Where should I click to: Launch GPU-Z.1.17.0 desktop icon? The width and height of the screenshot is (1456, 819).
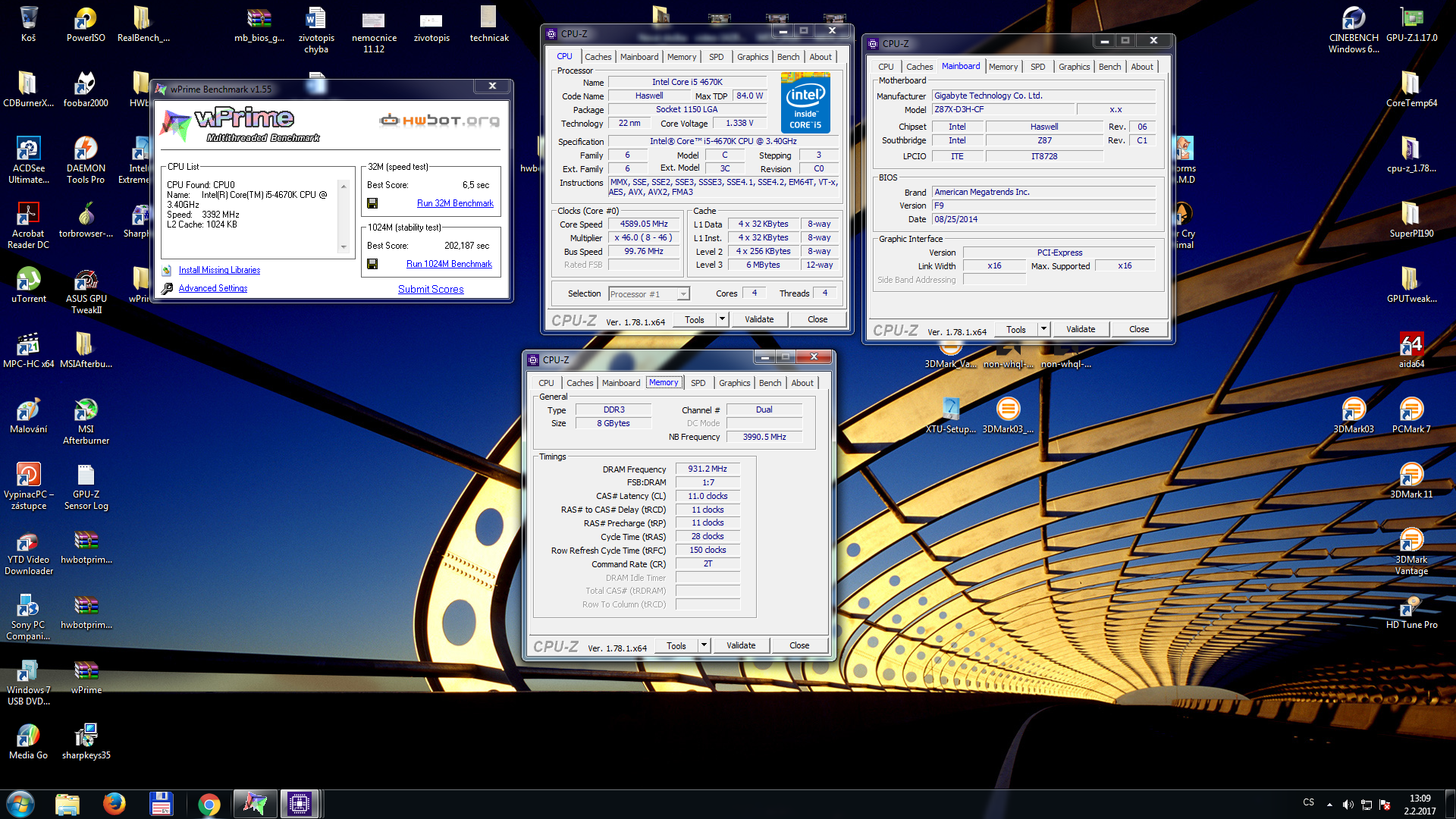(x=1411, y=24)
